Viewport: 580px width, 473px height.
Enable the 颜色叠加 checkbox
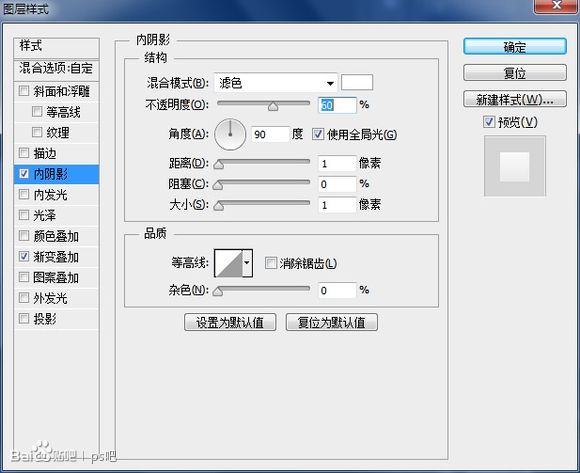[24, 236]
